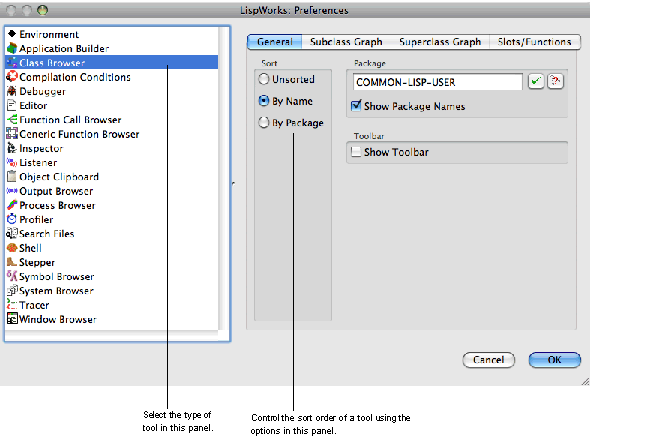This screenshot has width=649, height=445.
Task: Select Environment text in the list
Action: pyautogui.click(x=49, y=34)
